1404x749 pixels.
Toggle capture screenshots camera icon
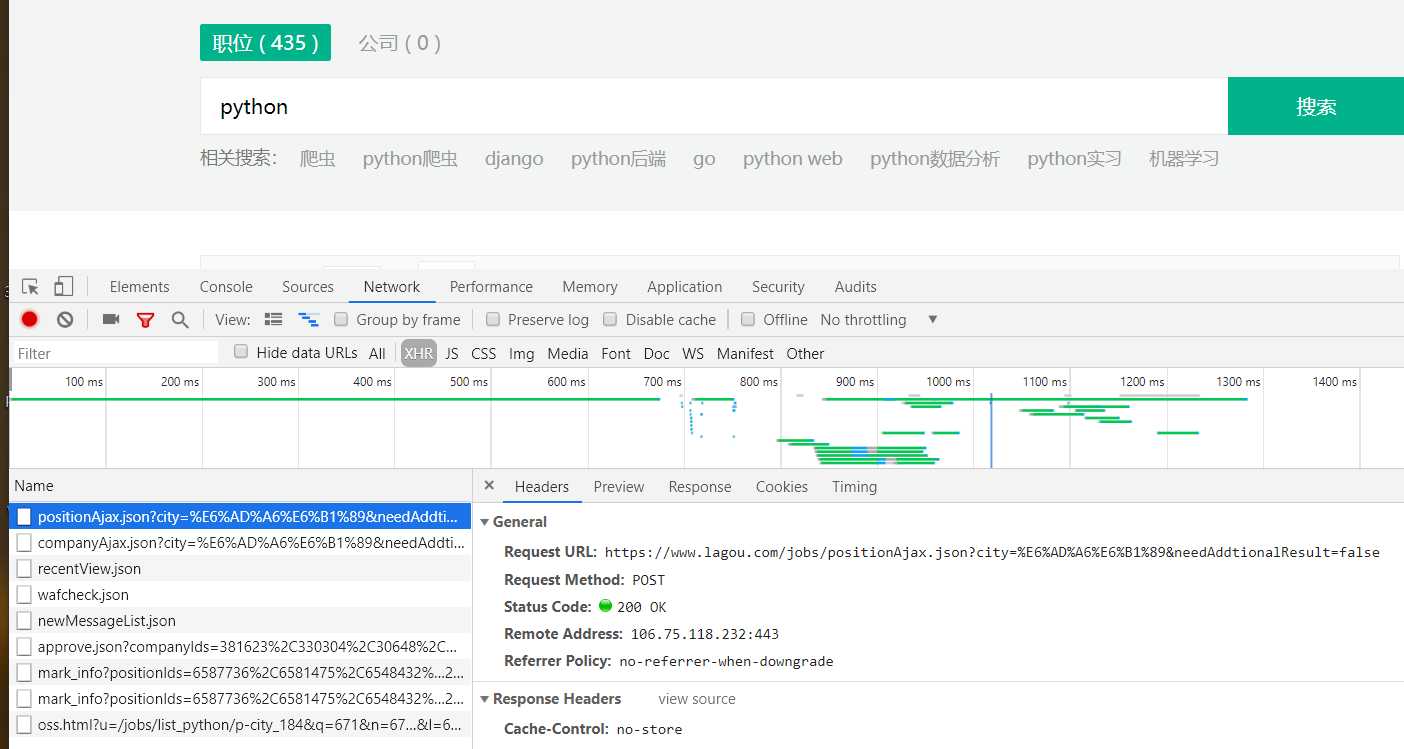click(x=111, y=320)
